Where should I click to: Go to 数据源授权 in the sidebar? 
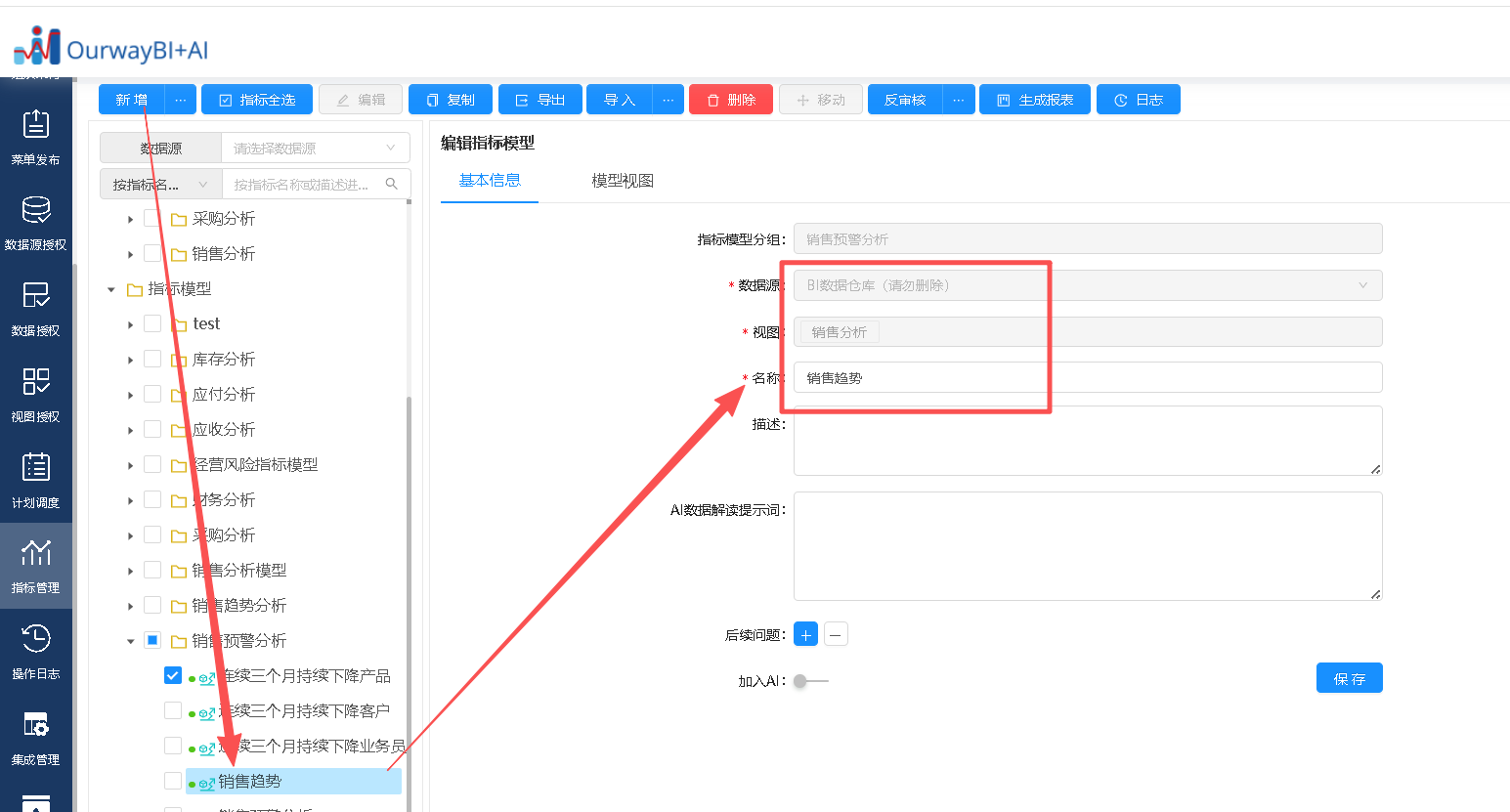point(35,223)
